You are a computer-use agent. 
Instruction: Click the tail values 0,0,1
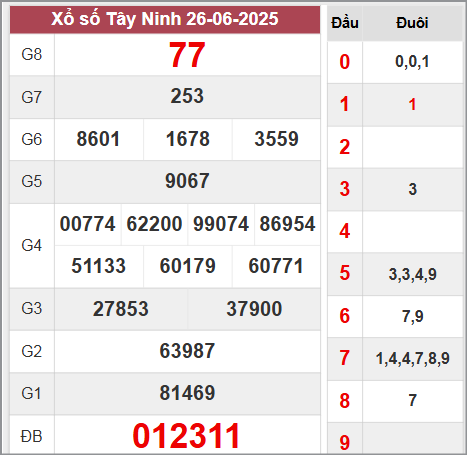click(x=412, y=62)
